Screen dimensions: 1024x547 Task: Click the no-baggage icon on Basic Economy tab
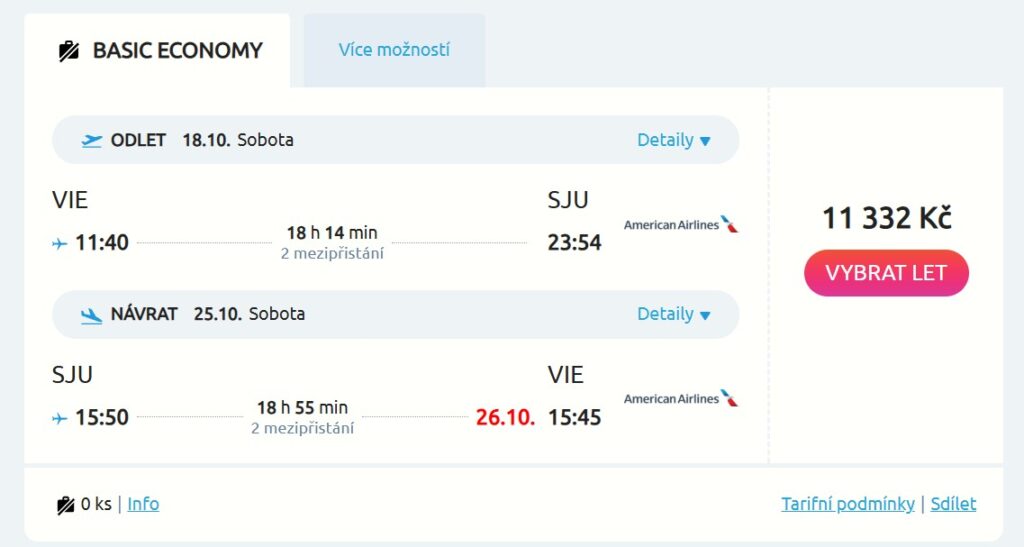pyautogui.click(x=68, y=51)
